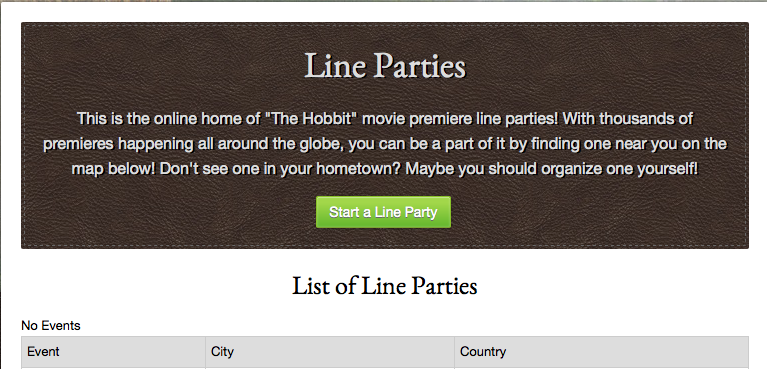Click the Start a Line Party button
This screenshot has width=767, height=369.
click(x=383, y=212)
